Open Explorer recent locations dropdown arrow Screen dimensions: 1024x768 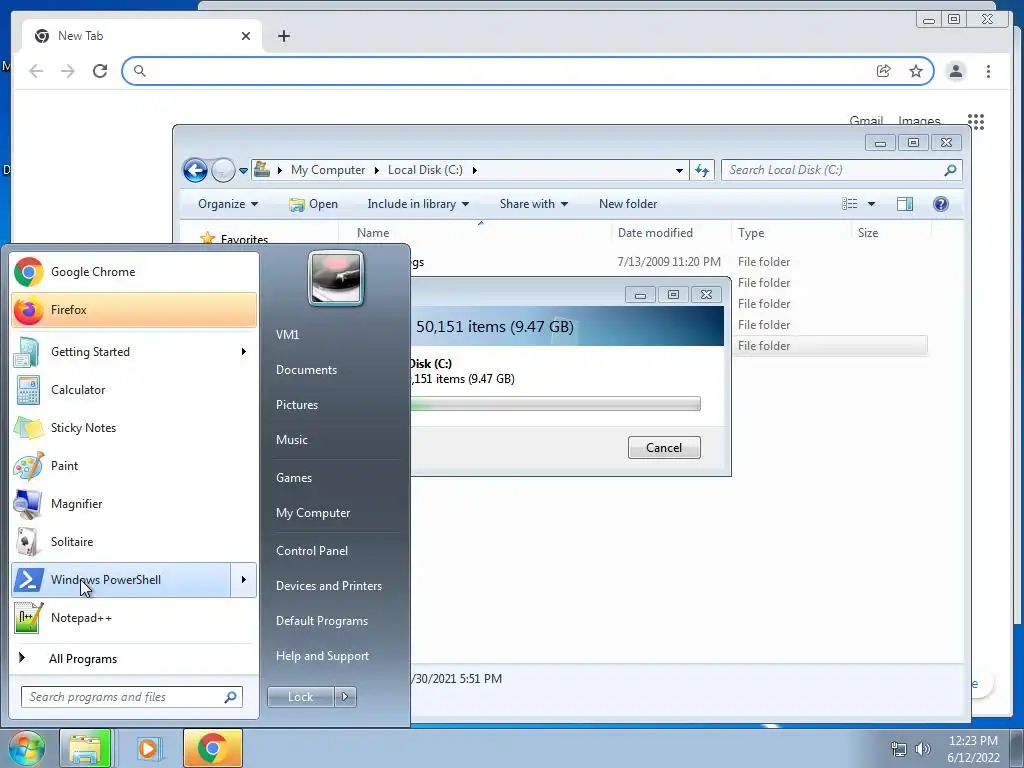tap(243, 170)
